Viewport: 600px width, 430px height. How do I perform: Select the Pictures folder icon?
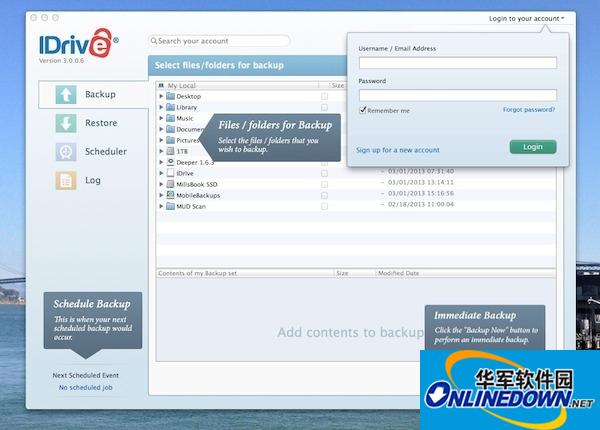point(170,140)
